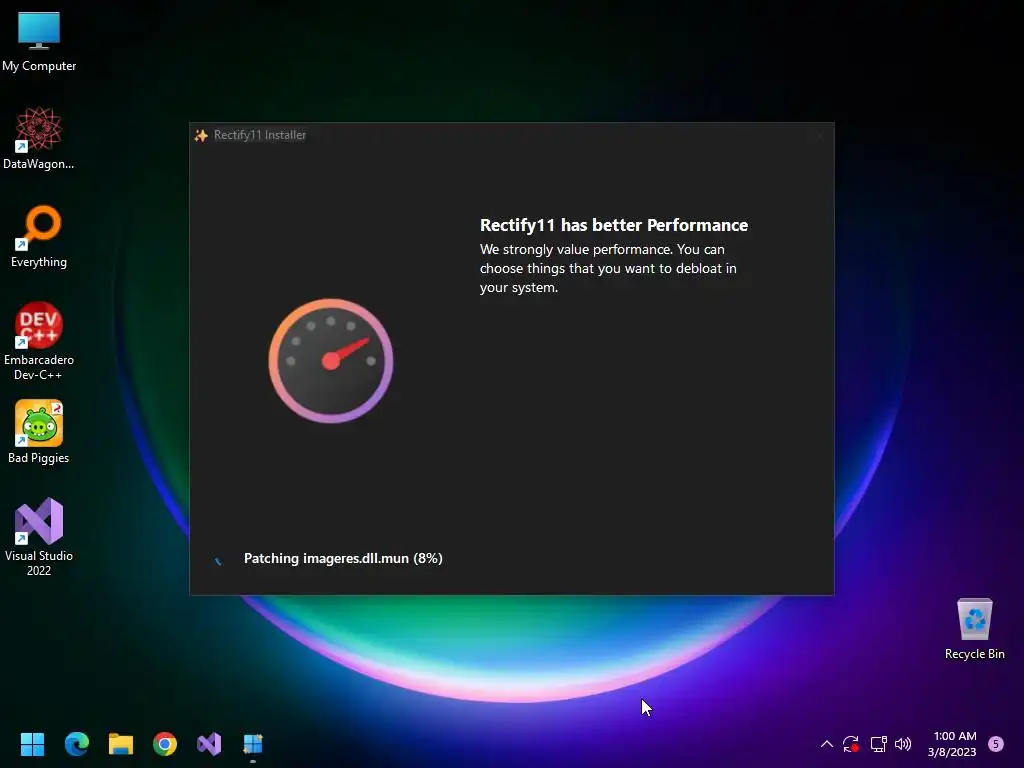Open File Explorer from taskbar

[x=121, y=744]
